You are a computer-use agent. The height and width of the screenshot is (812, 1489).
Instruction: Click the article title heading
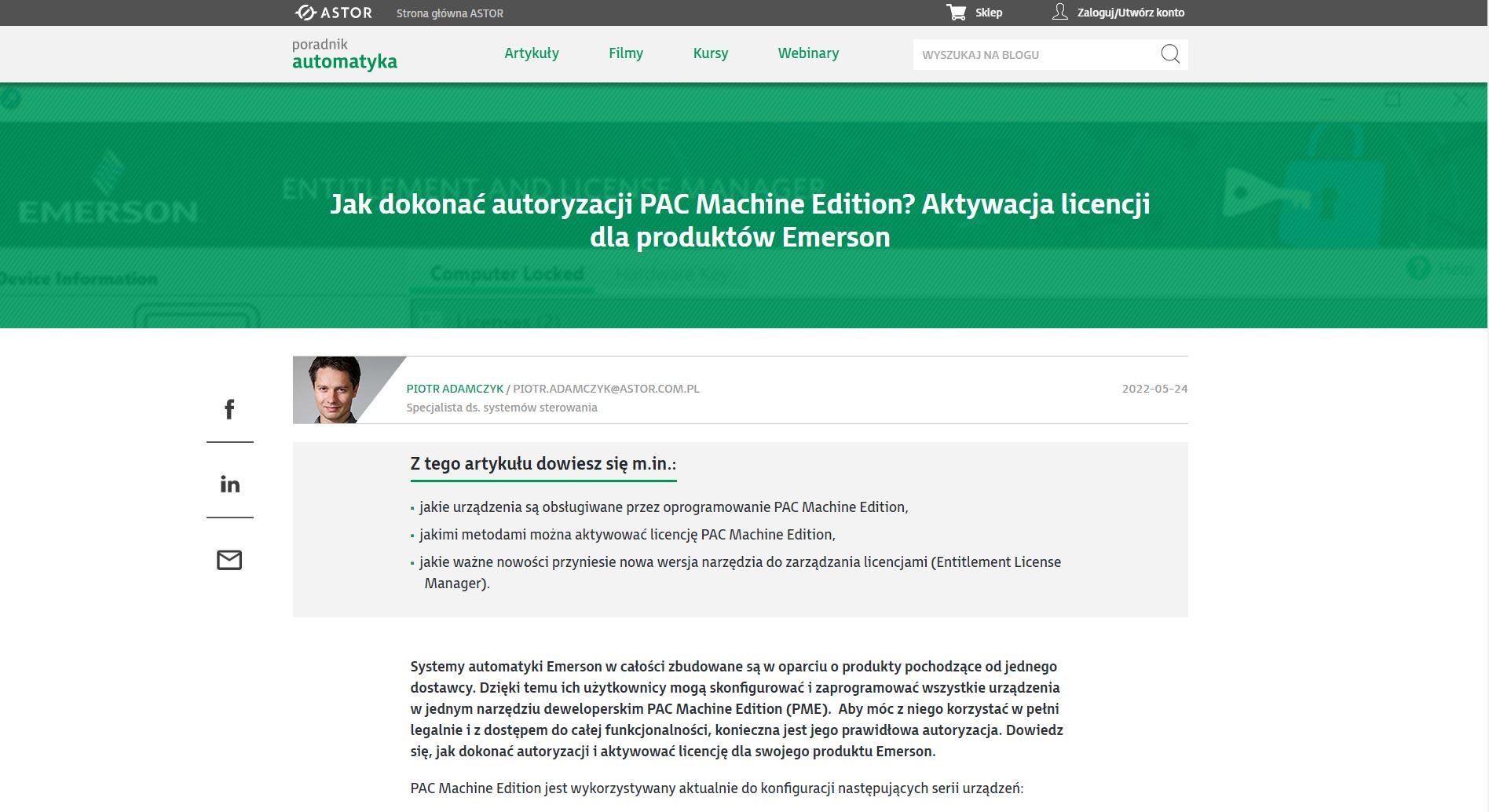coord(740,221)
